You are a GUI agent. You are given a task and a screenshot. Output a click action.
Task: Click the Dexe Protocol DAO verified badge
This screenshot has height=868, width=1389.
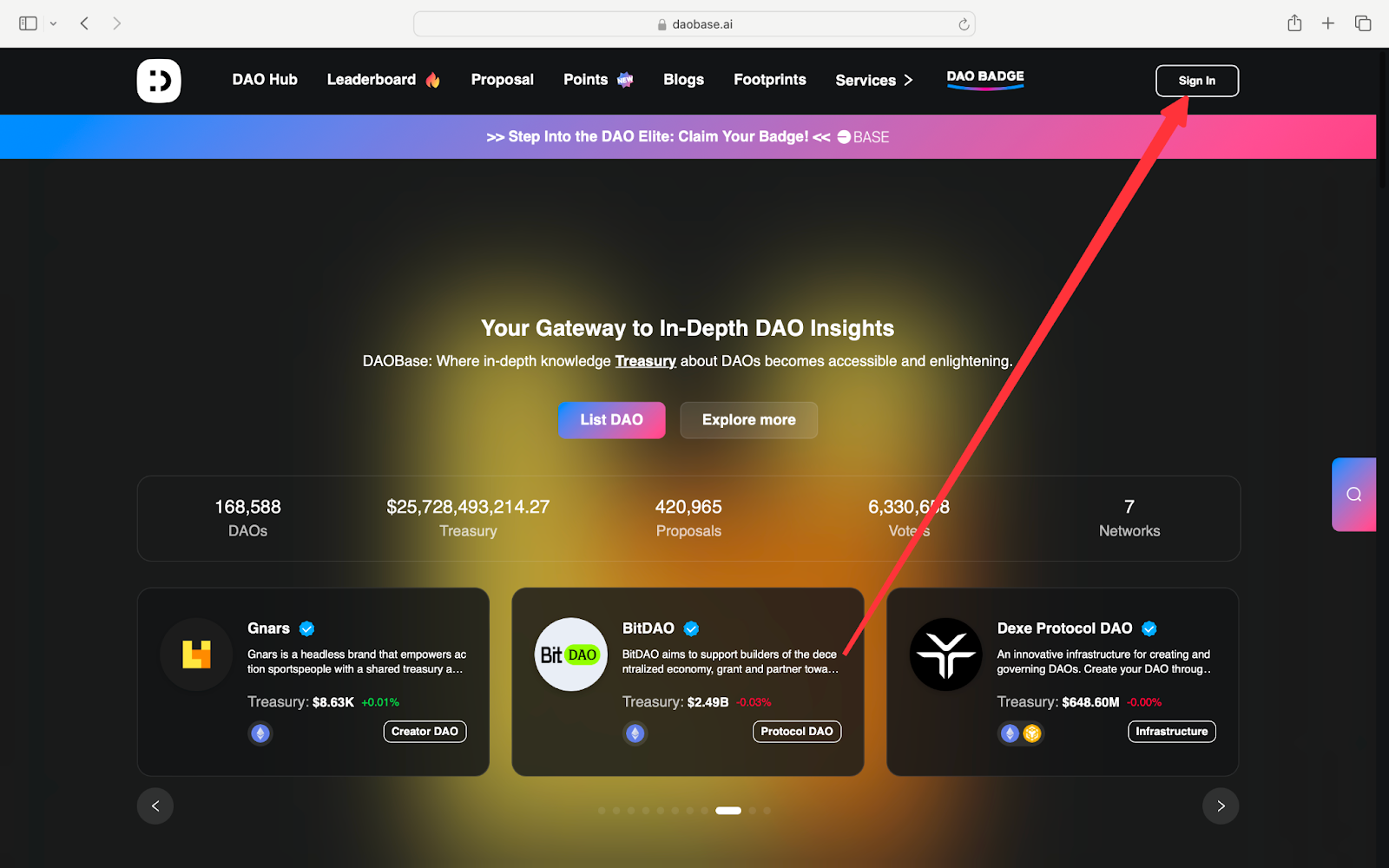click(x=1149, y=628)
